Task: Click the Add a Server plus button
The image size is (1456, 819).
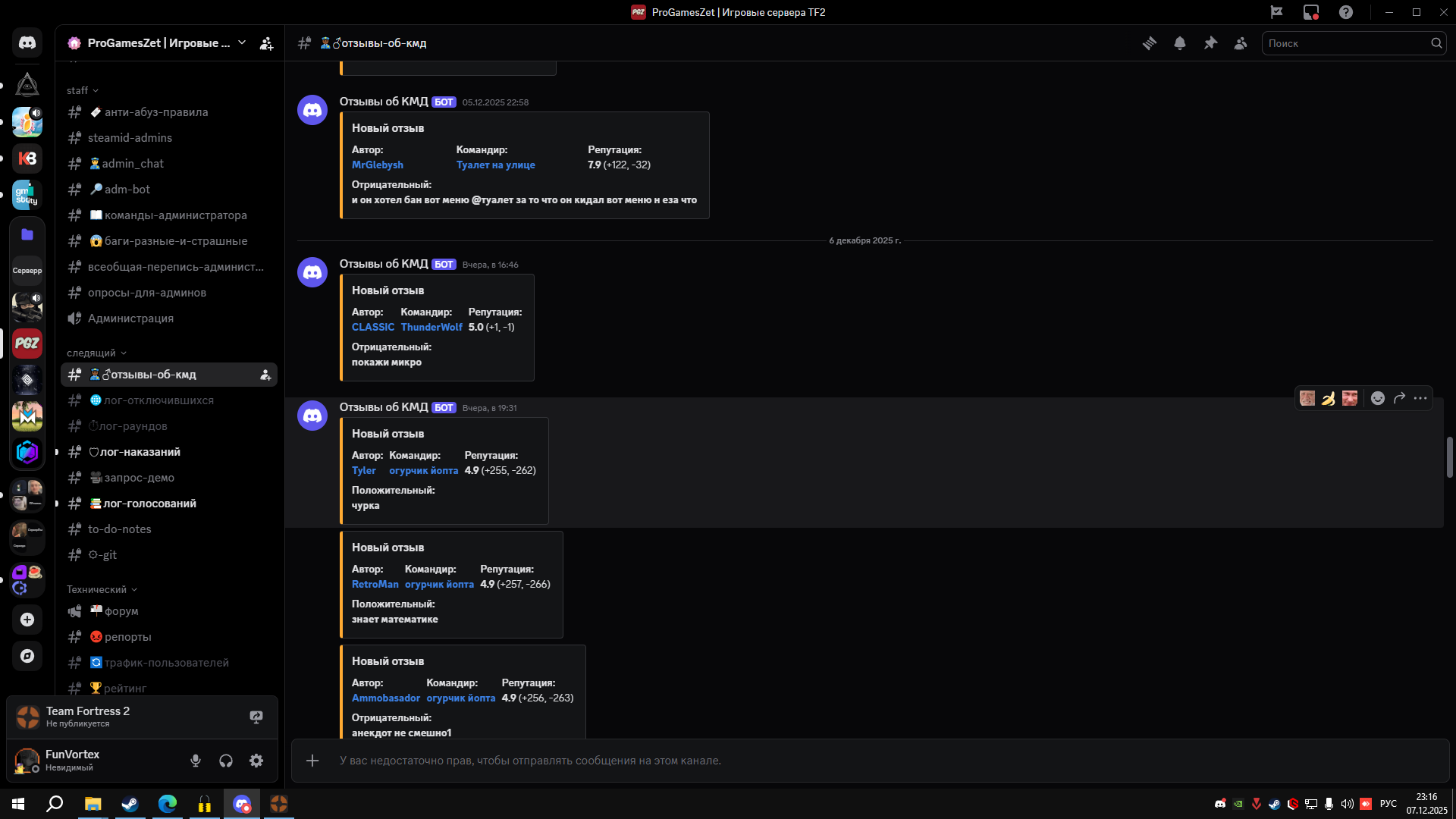Action: tap(27, 620)
